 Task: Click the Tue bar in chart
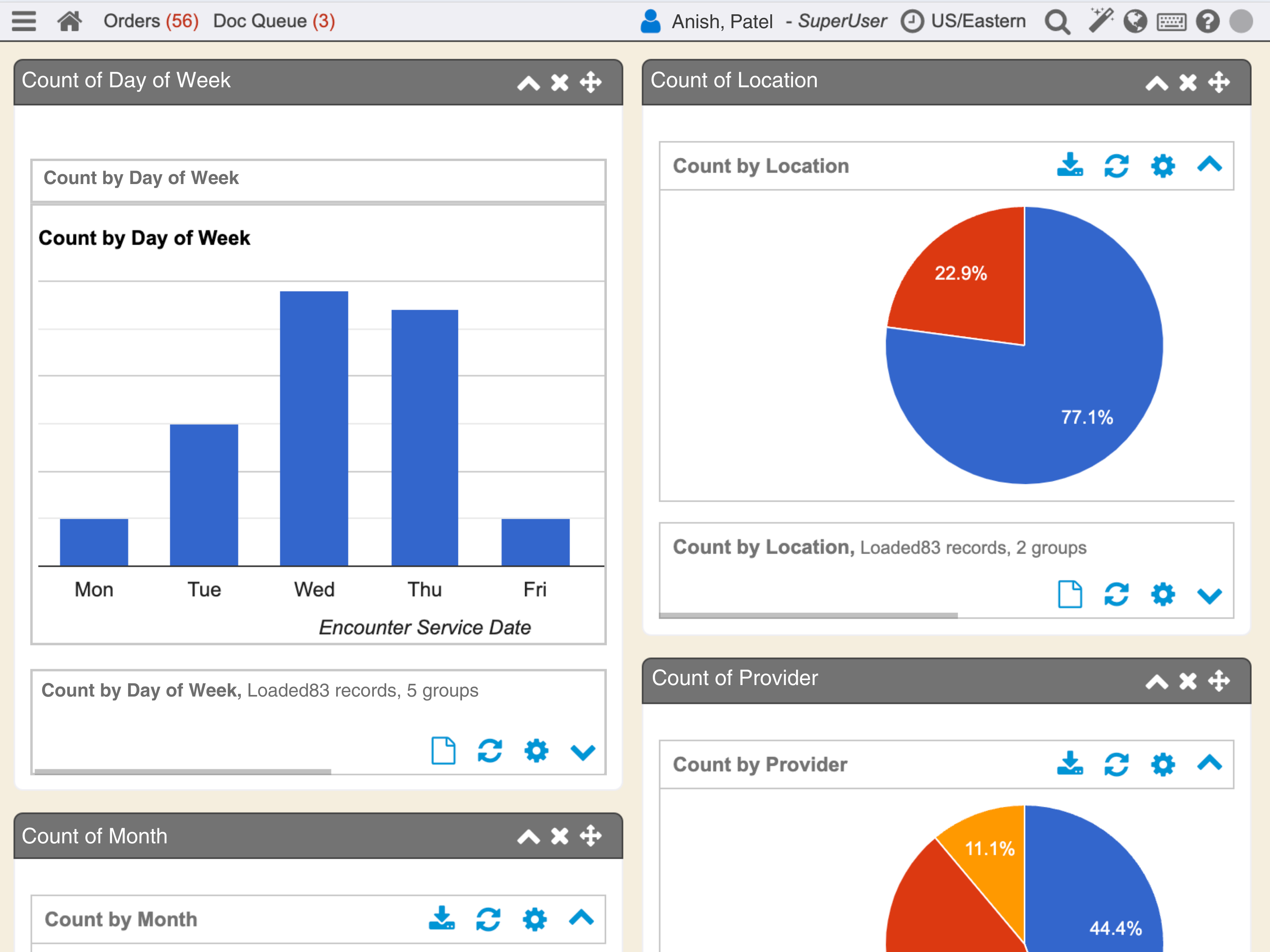(204, 495)
